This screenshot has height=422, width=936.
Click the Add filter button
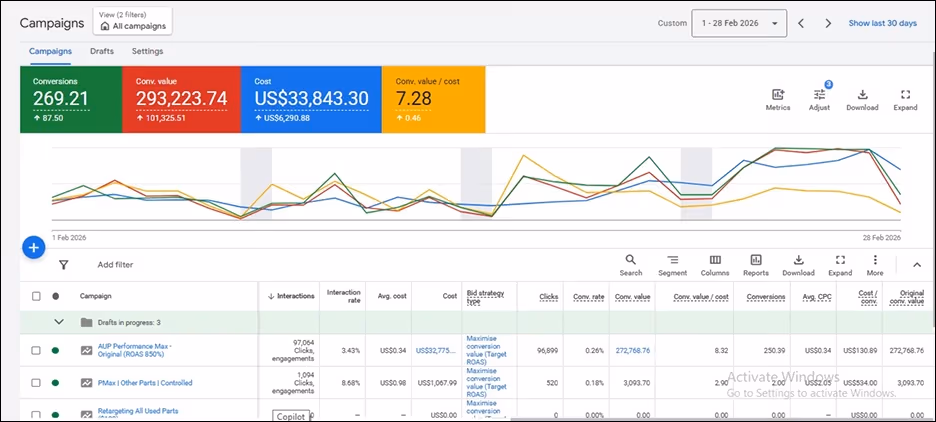tap(115, 265)
